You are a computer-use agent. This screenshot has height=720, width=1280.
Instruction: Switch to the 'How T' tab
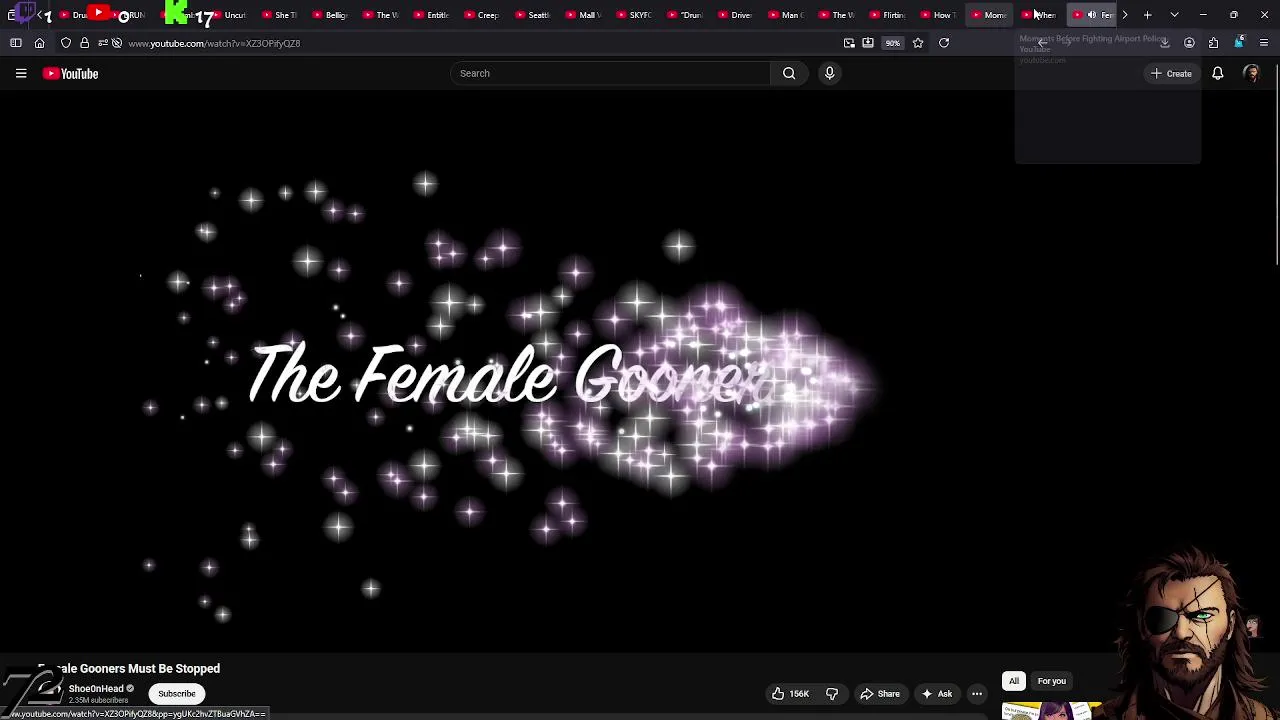click(x=940, y=15)
